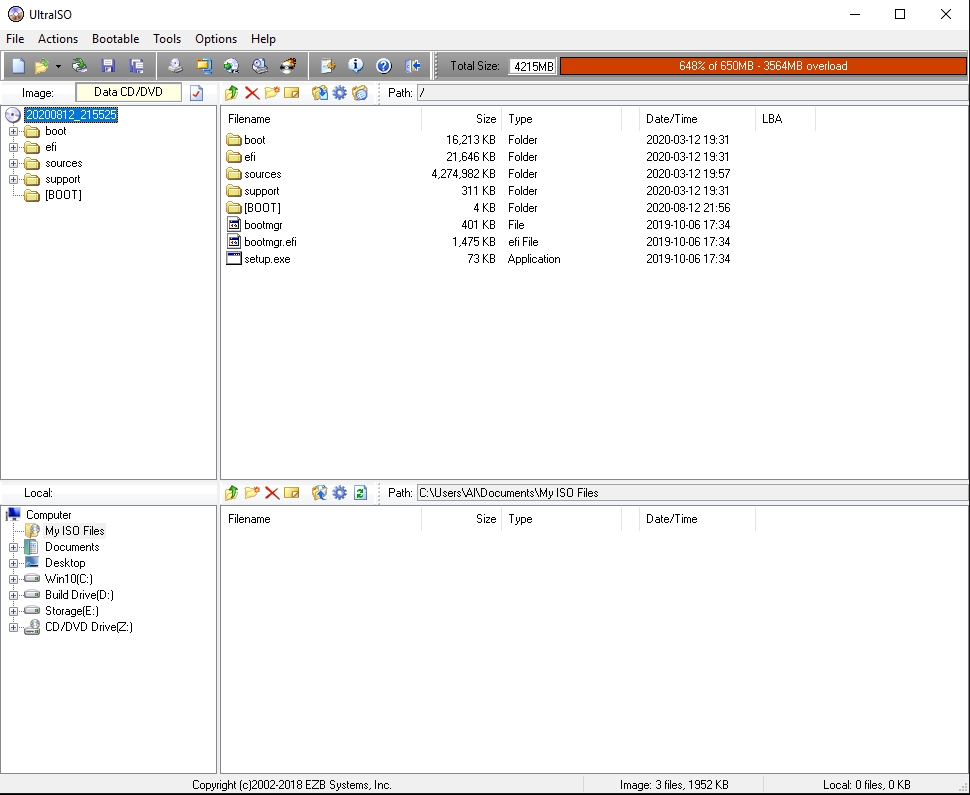Viewport: 970px width, 795px height.
Task: Sort image files by Date/Time column header
Action: (x=697, y=119)
